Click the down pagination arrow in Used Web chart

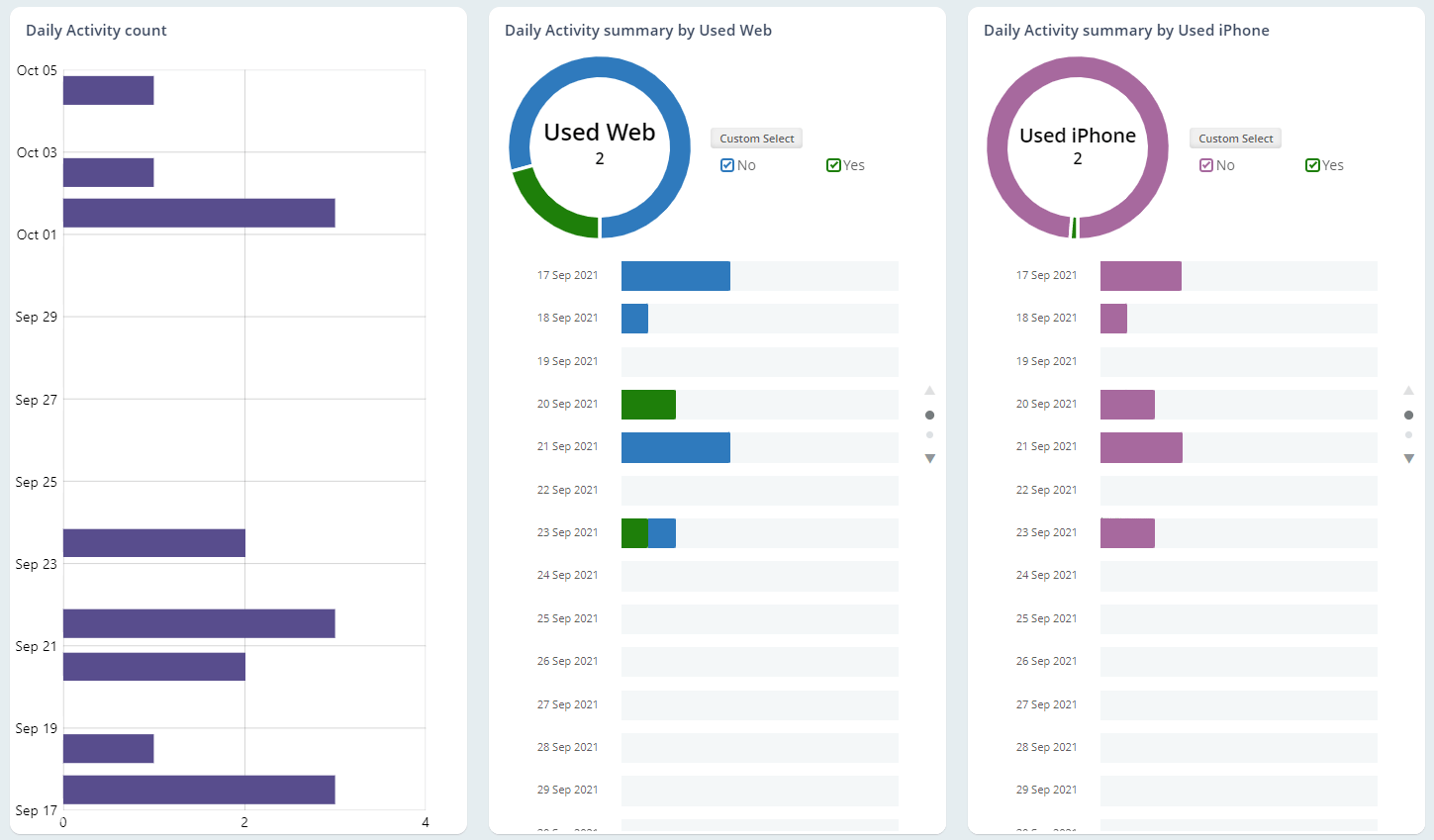[929, 458]
